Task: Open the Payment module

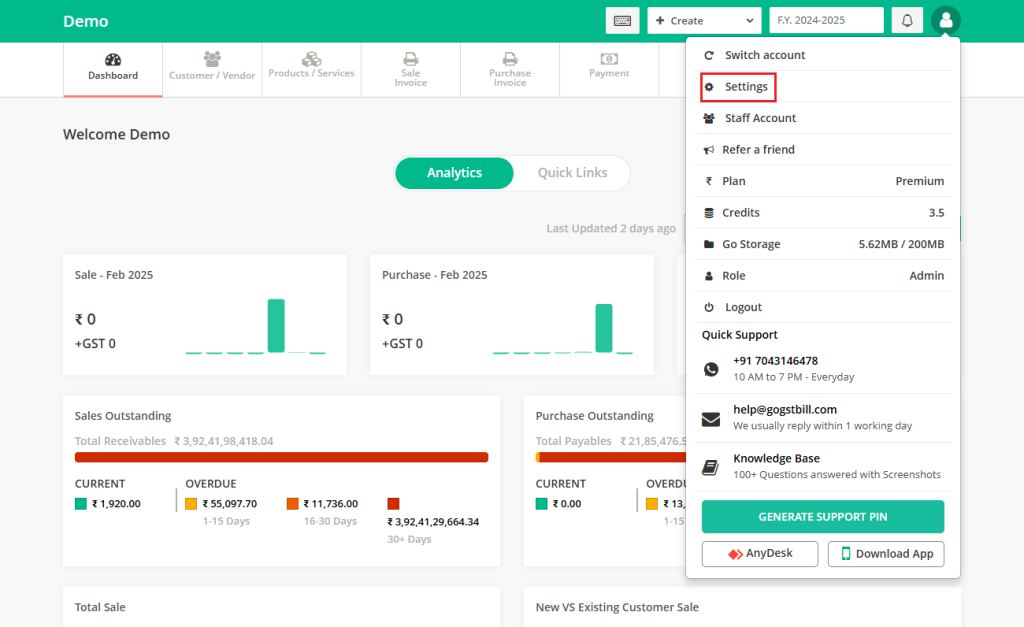Action: [609, 66]
